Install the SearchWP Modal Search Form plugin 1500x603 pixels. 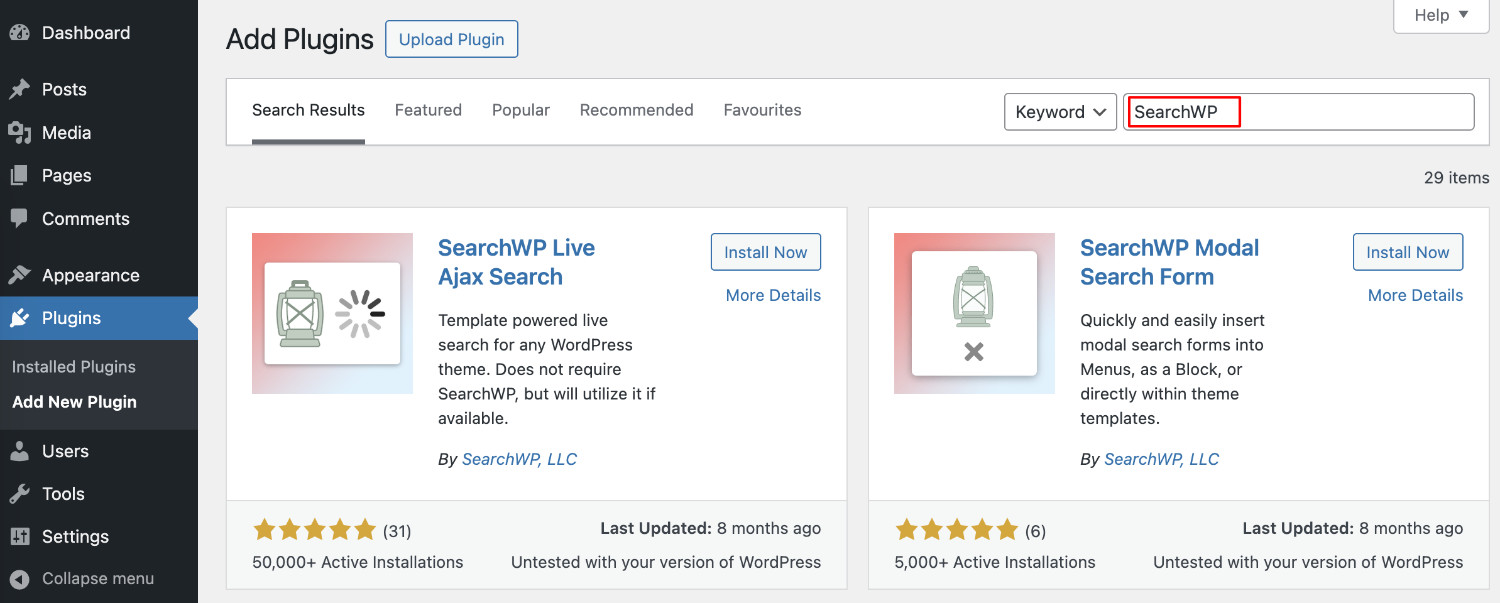1407,251
